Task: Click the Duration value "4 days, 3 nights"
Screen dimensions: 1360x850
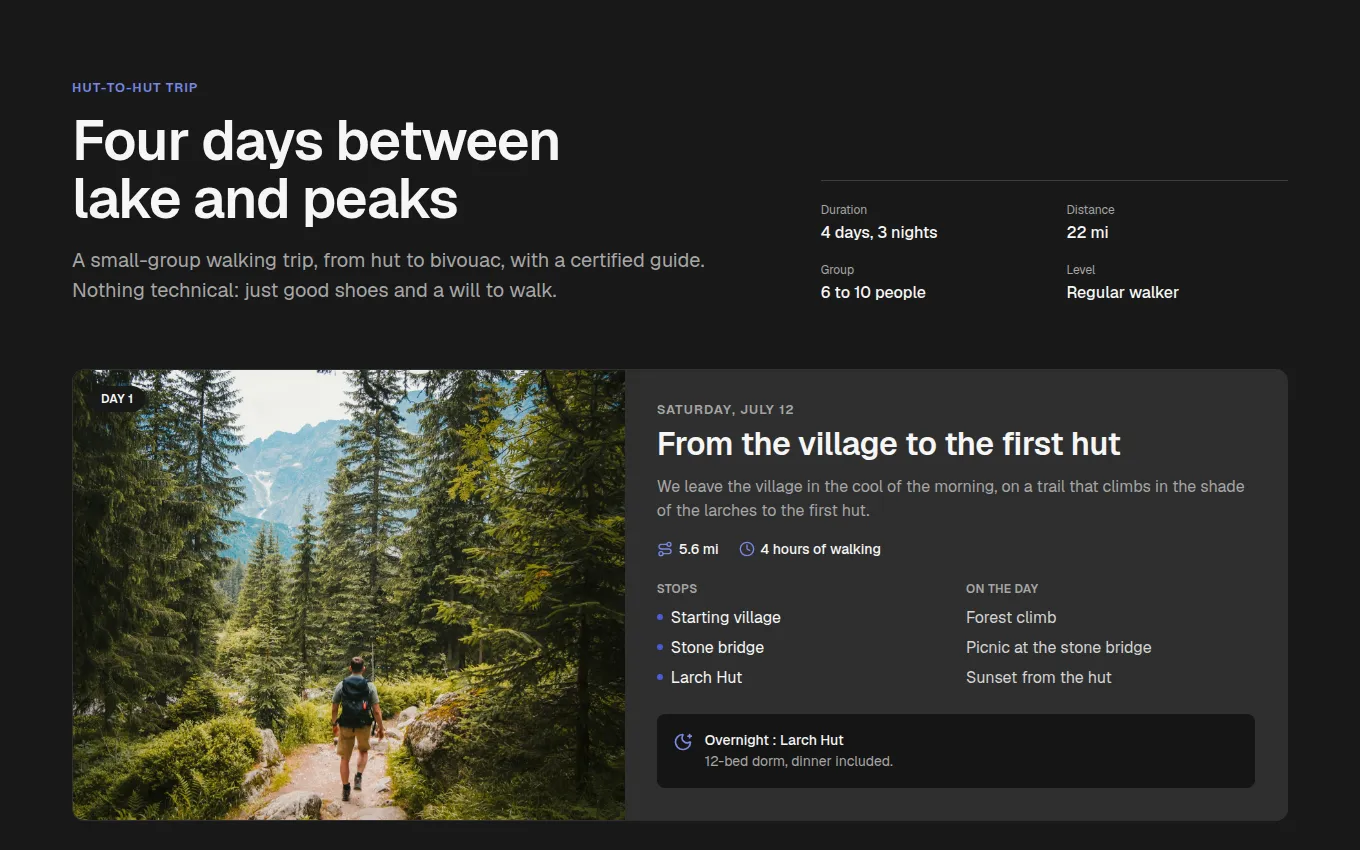Action: pyautogui.click(x=879, y=233)
